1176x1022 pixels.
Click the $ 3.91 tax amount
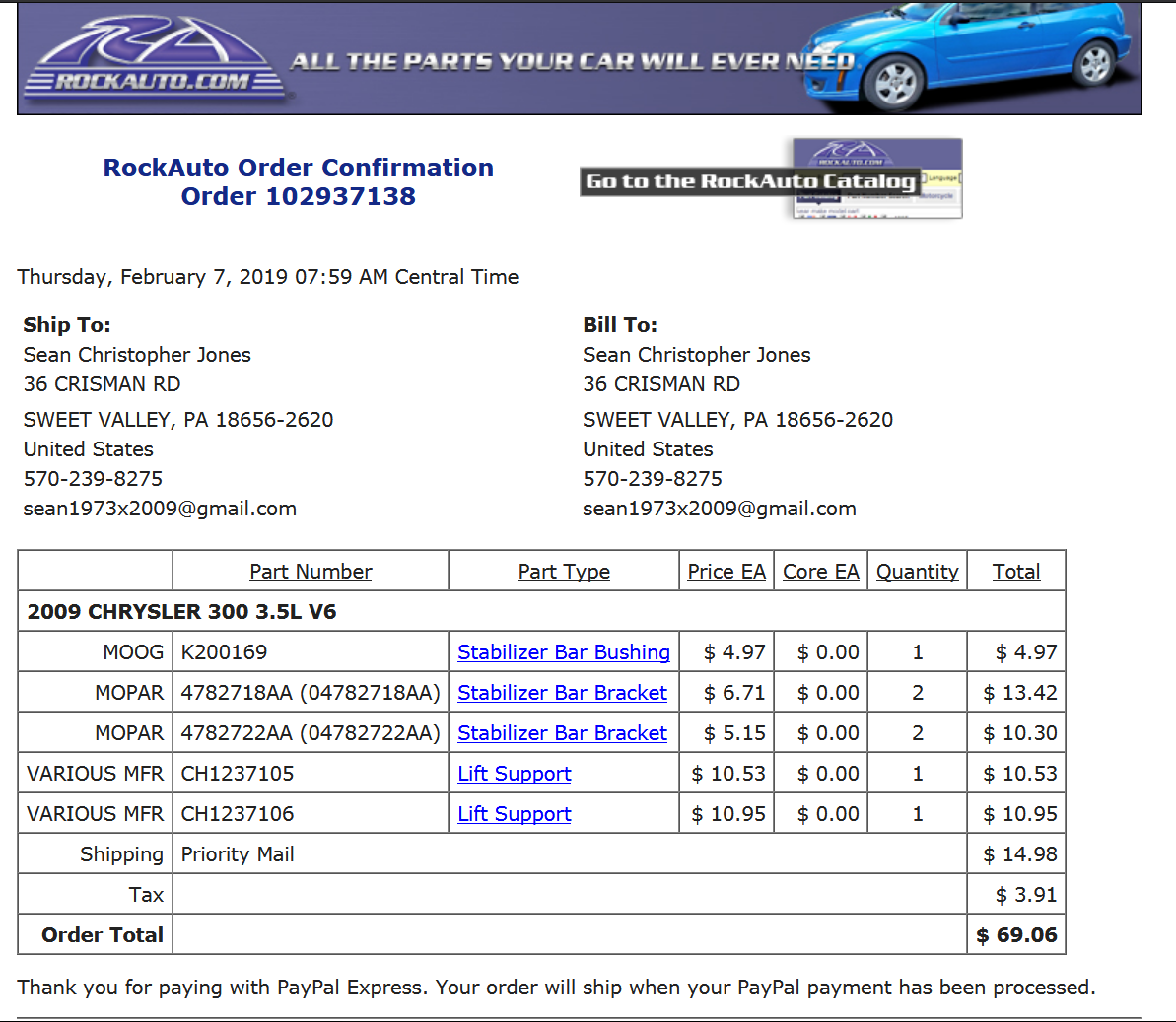tap(1026, 895)
